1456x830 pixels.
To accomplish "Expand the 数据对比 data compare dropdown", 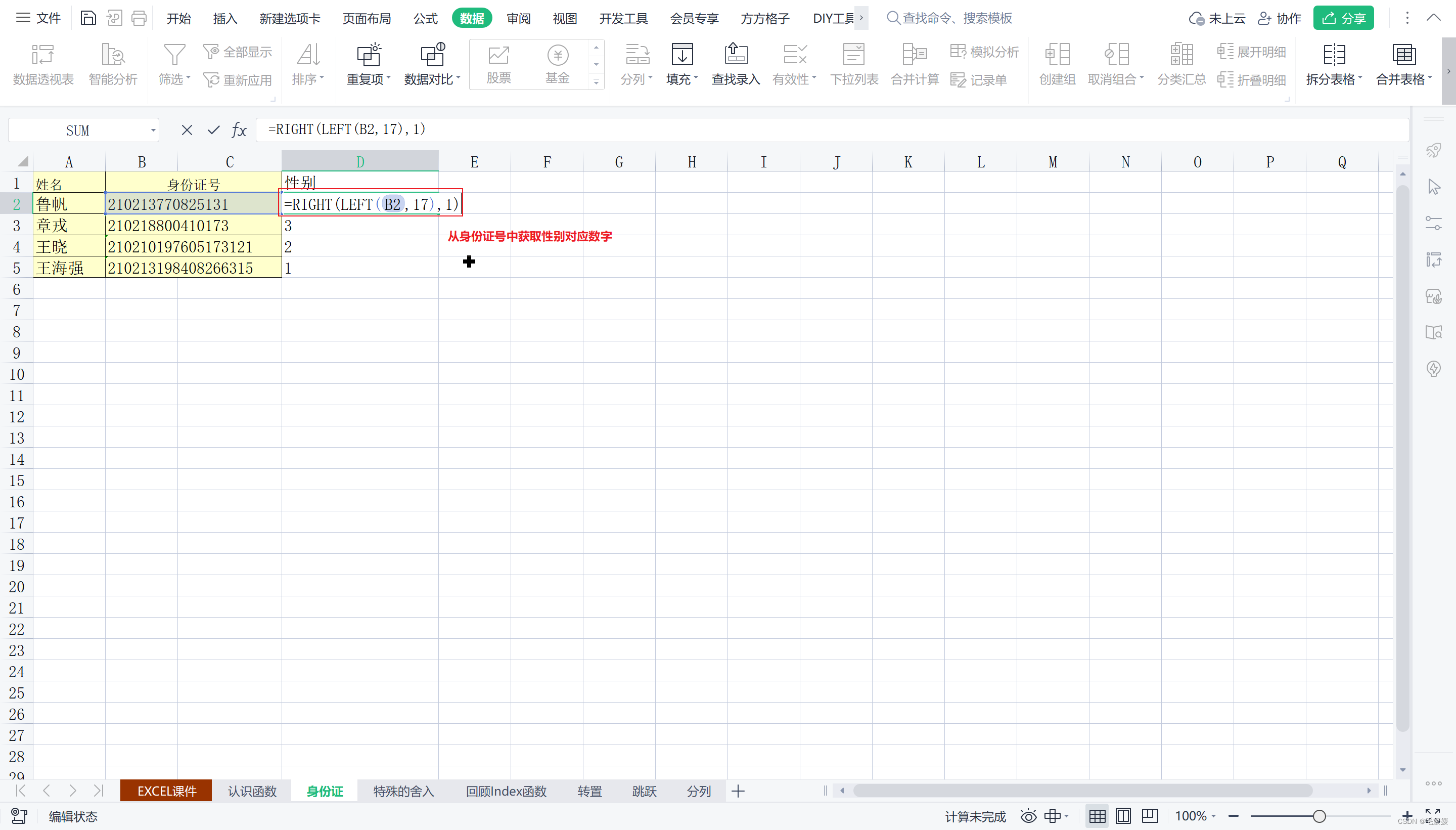I will (x=432, y=79).
